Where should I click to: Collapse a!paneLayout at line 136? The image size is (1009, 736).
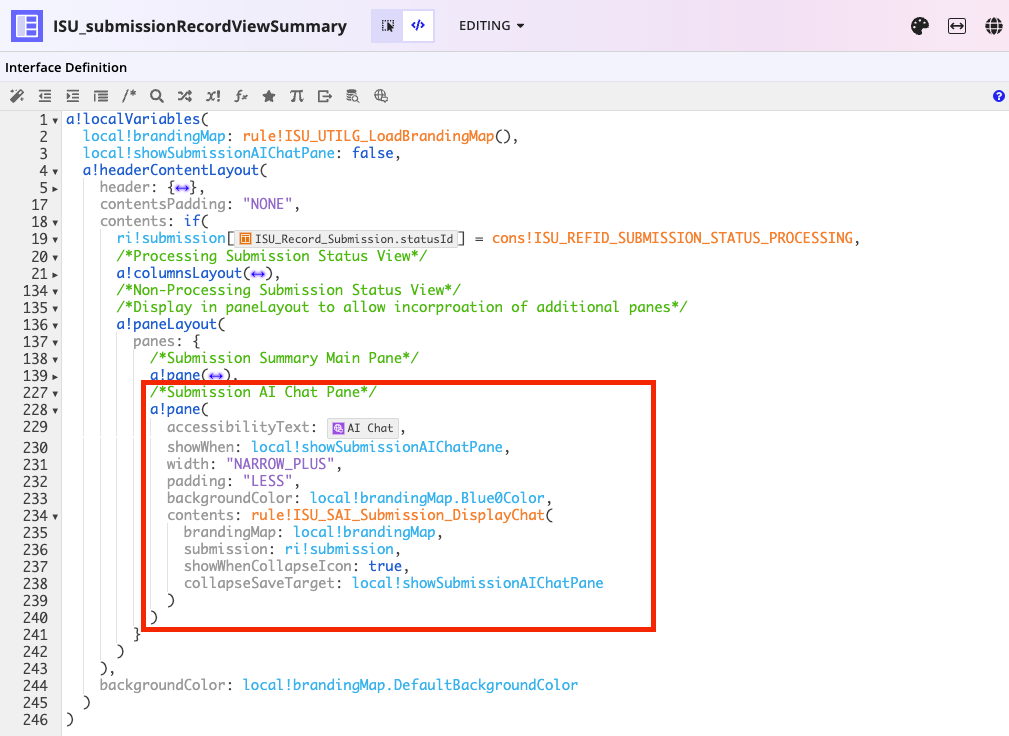(x=55, y=326)
